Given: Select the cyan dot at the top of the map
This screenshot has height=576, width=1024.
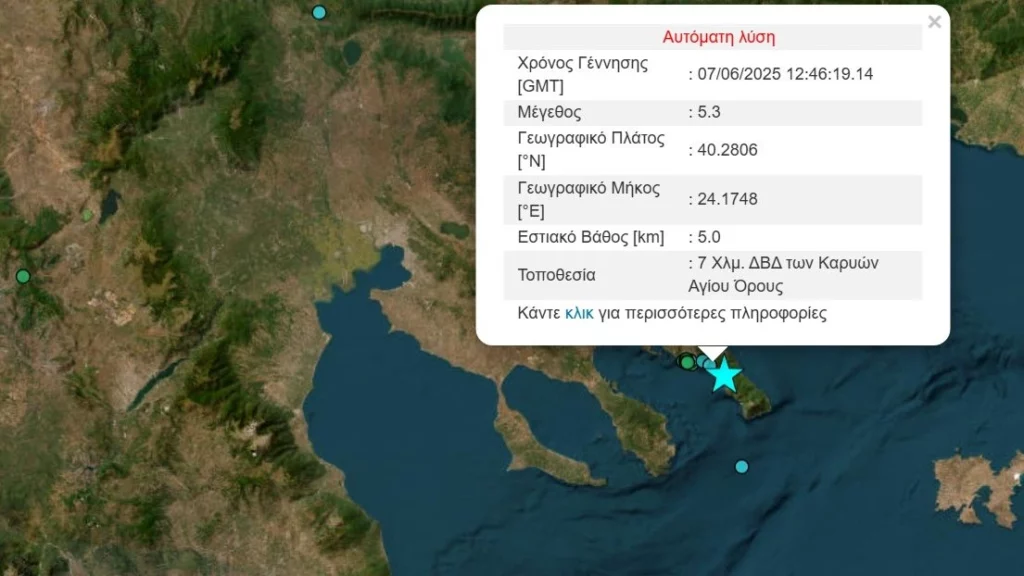Looking at the screenshot, I should [319, 12].
